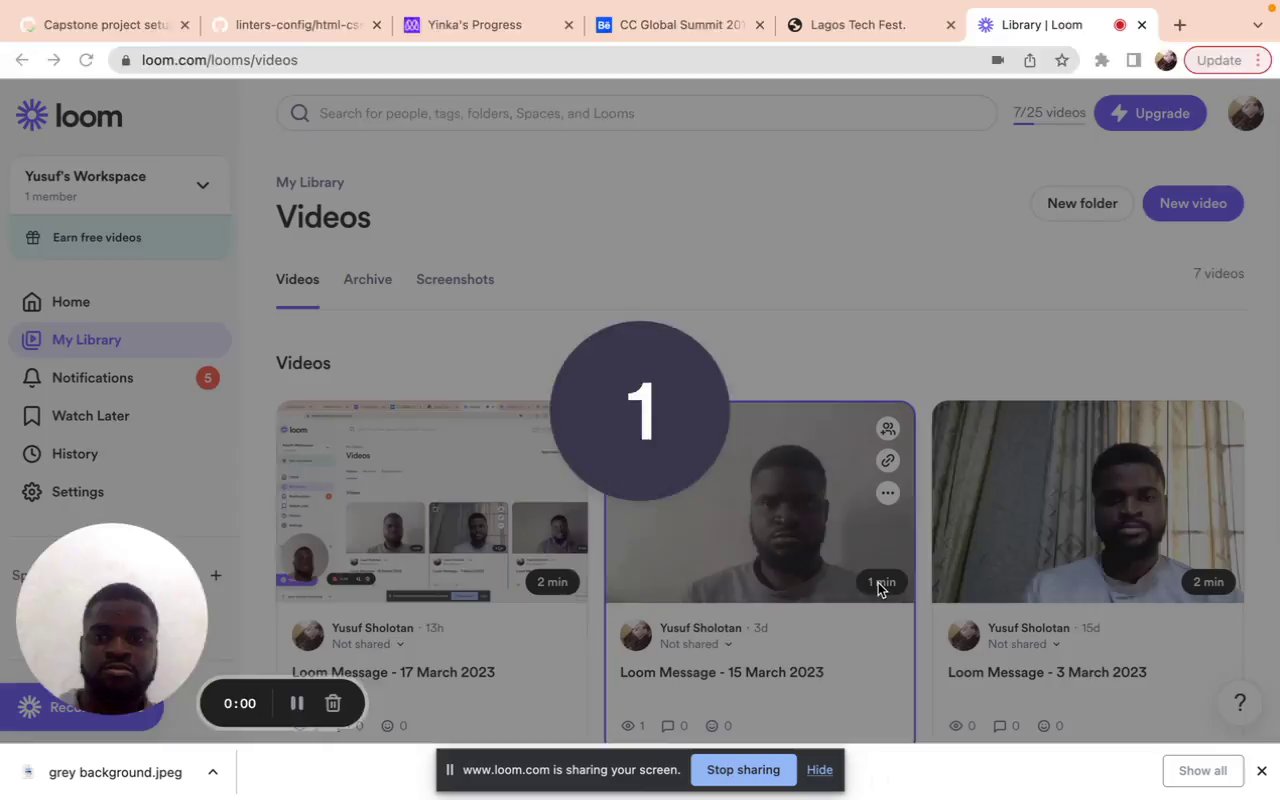The width and height of the screenshot is (1280, 800).
Task: Click reactions emoji icon on 3 March video
Action: coord(1043,726)
